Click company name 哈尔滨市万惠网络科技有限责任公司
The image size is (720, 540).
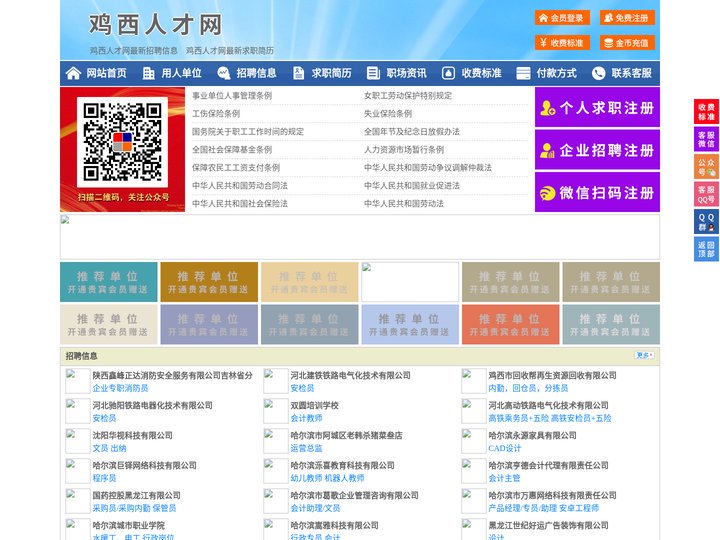tap(552, 495)
